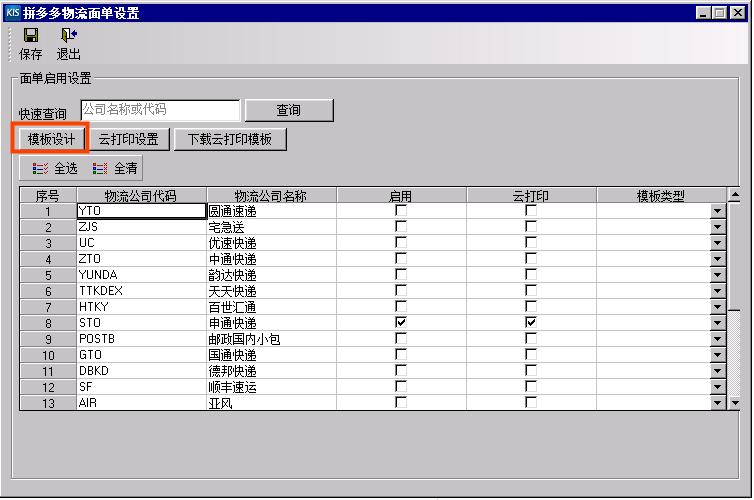Select row number 8 header
Screen dimensions: 754x500
click(x=48, y=323)
